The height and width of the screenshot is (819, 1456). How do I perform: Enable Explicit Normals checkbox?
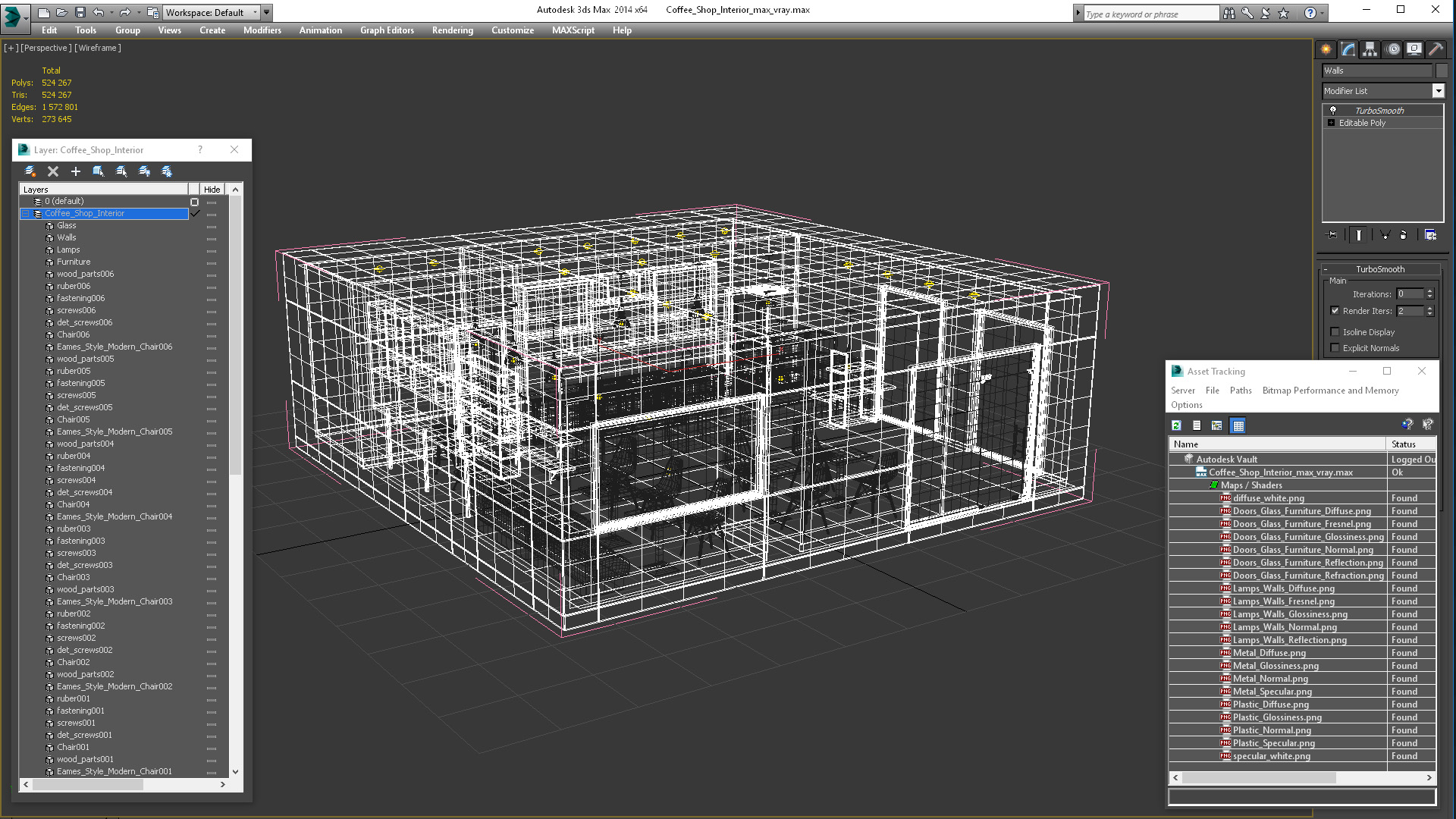click(1334, 347)
